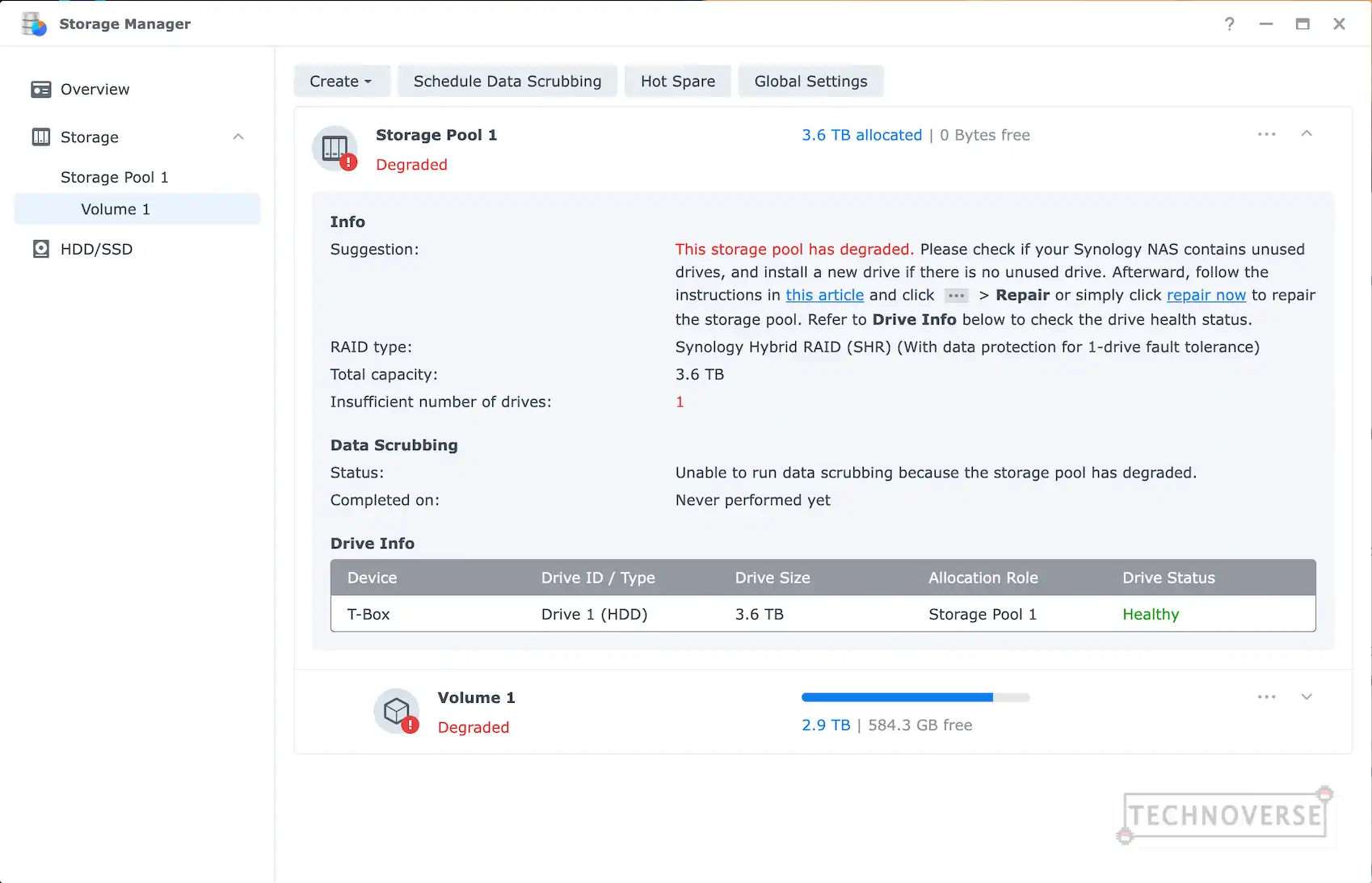1372x883 pixels.
Task: Click the HDD/SSD sidebar icon
Action: (40, 250)
